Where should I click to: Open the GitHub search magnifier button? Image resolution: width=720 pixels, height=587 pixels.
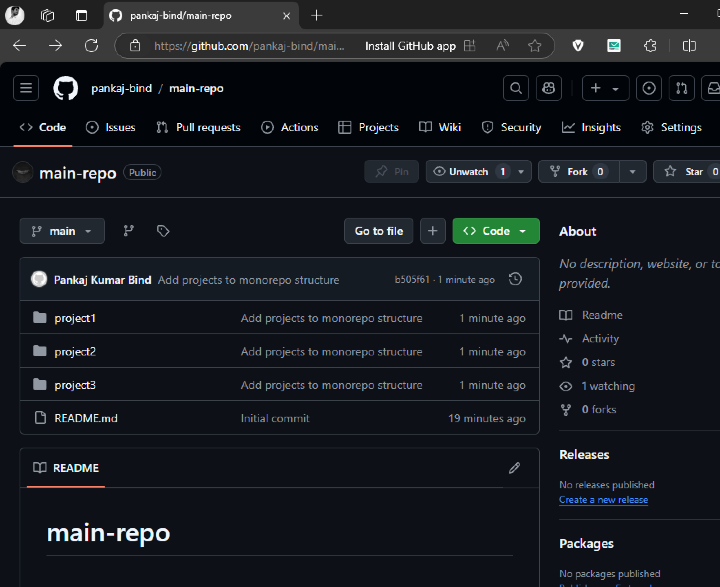point(516,88)
